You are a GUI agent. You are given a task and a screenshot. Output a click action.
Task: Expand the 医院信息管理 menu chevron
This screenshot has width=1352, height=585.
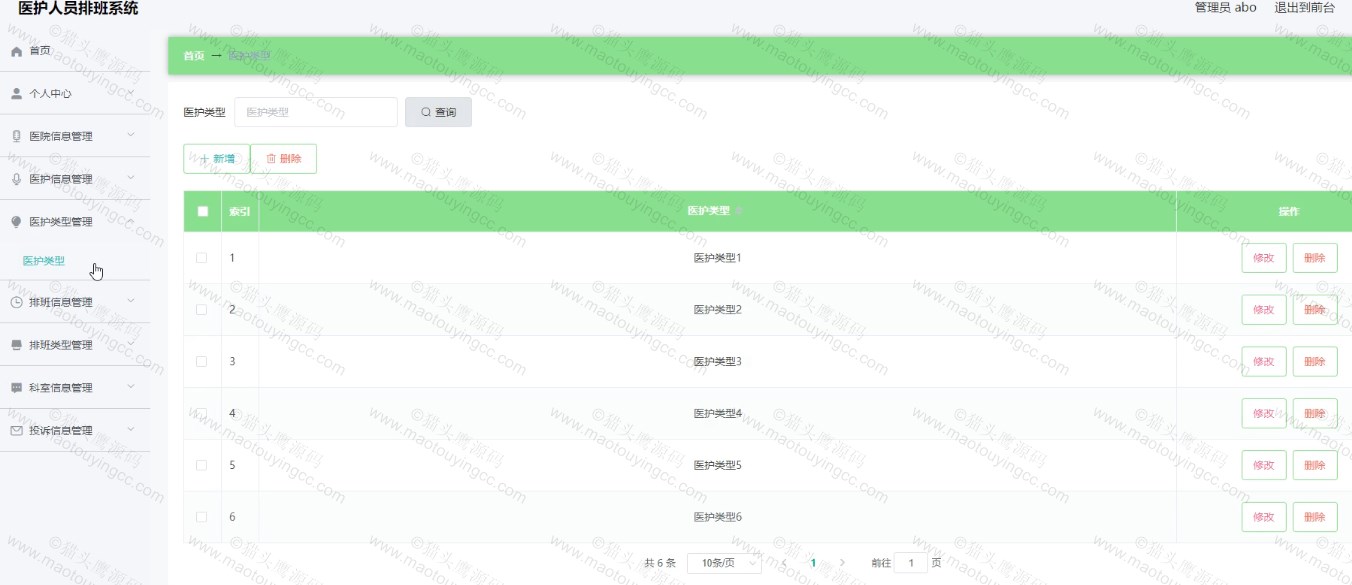pyautogui.click(x=131, y=135)
